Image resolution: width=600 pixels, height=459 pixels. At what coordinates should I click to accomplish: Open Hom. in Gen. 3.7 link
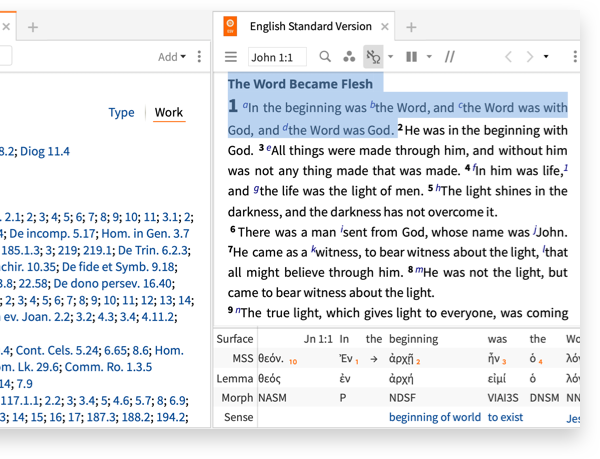point(145,234)
